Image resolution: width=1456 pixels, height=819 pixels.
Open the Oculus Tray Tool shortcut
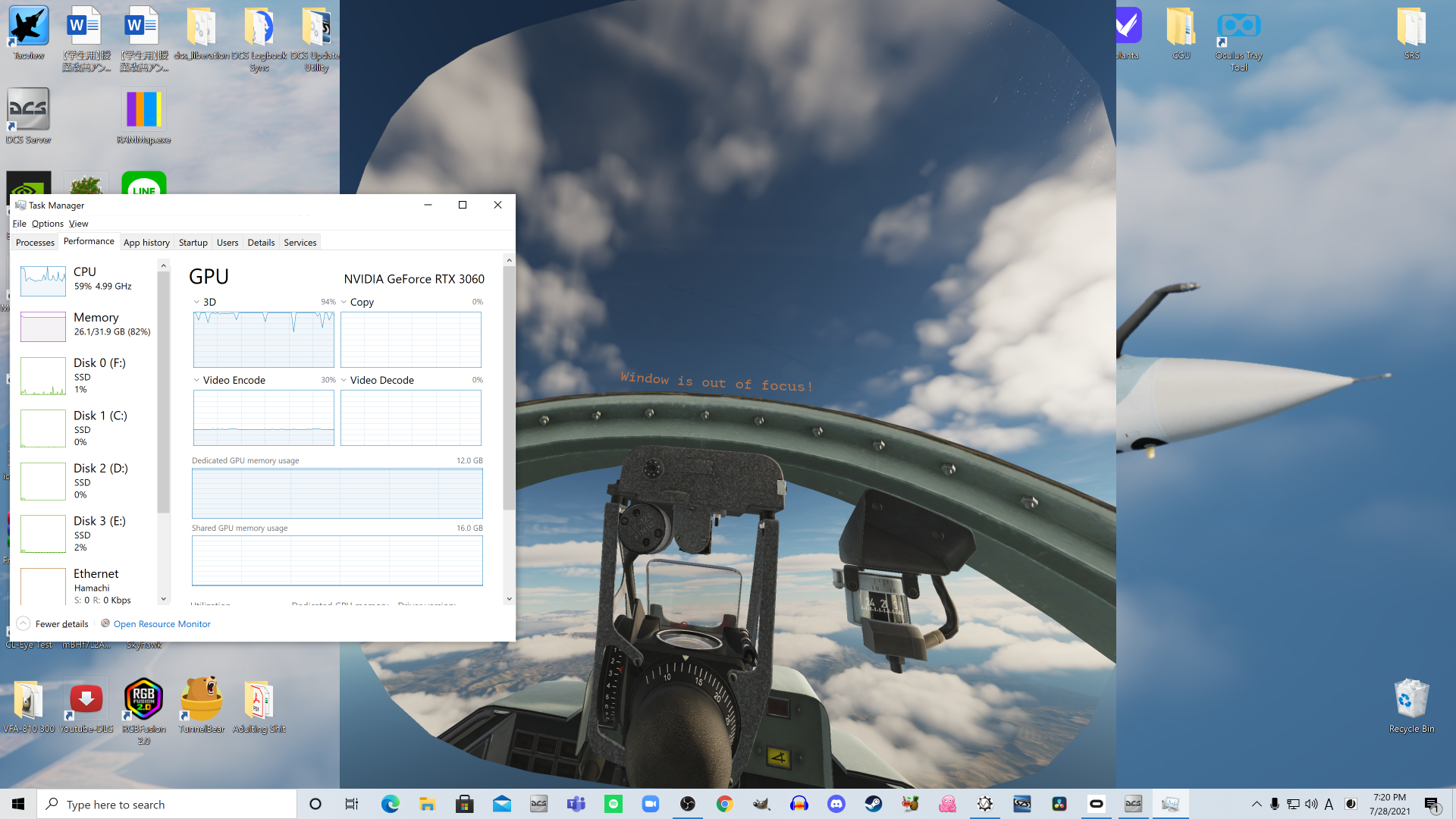(x=1238, y=39)
